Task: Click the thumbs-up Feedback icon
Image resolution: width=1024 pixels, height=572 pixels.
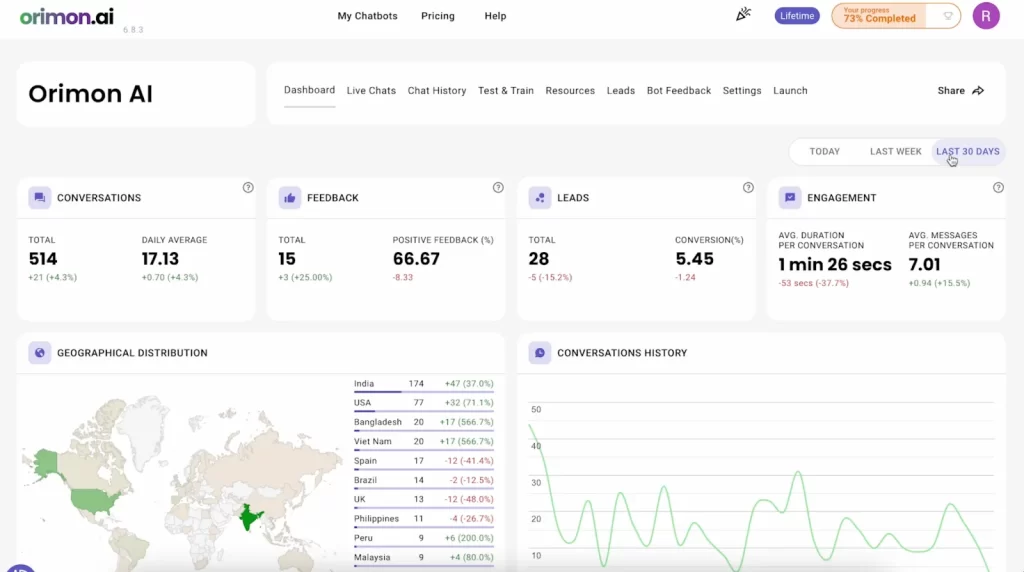Action: pyautogui.click(x=290, y=198)
